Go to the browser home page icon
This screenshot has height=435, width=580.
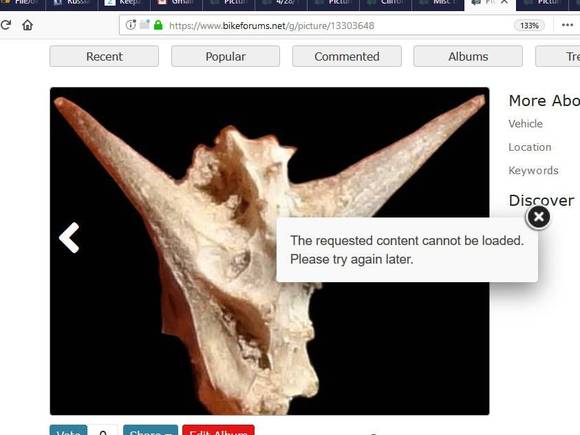[x=27, y=25]
